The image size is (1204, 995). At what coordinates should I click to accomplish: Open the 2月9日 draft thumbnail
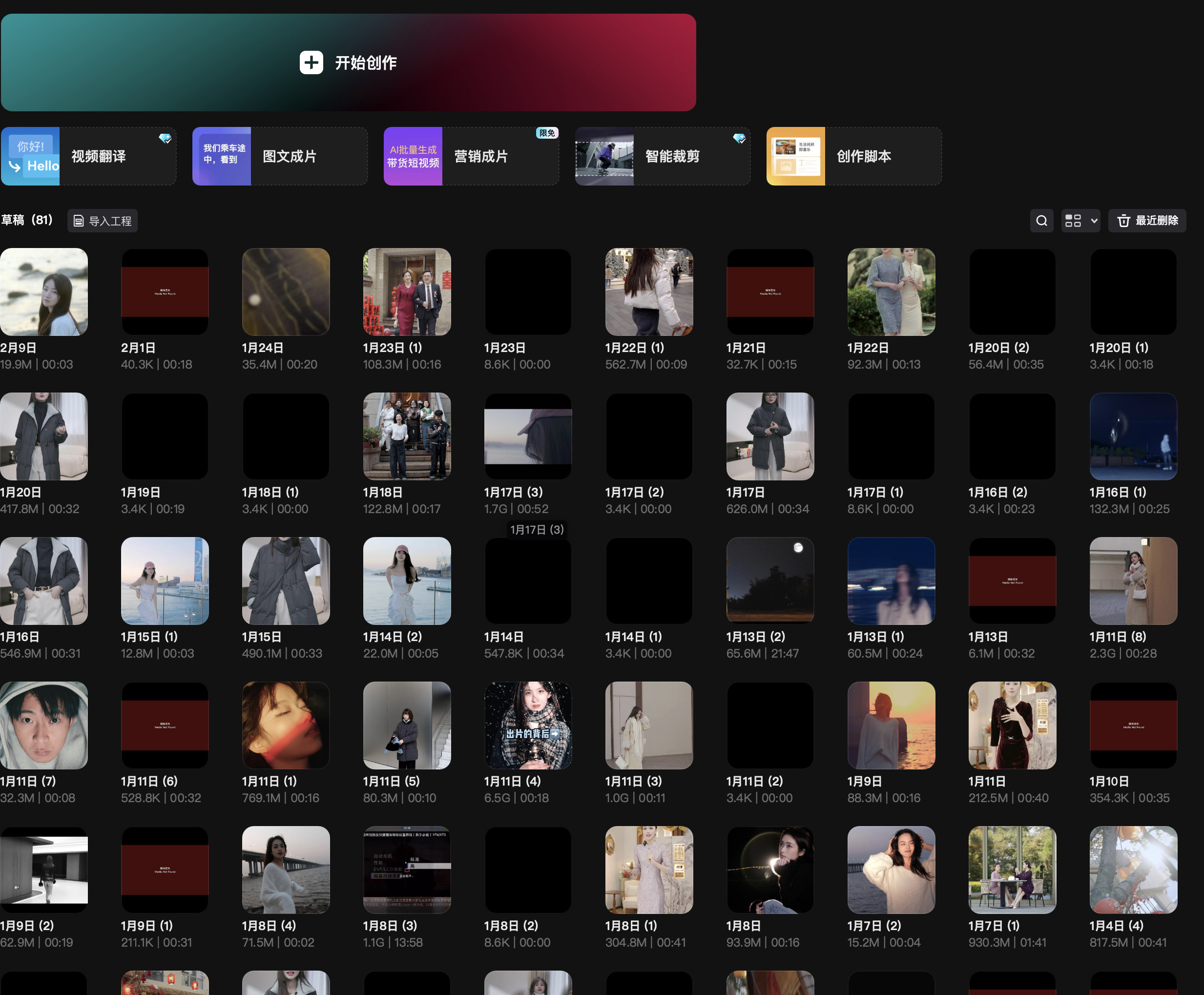tap(44, 292)
